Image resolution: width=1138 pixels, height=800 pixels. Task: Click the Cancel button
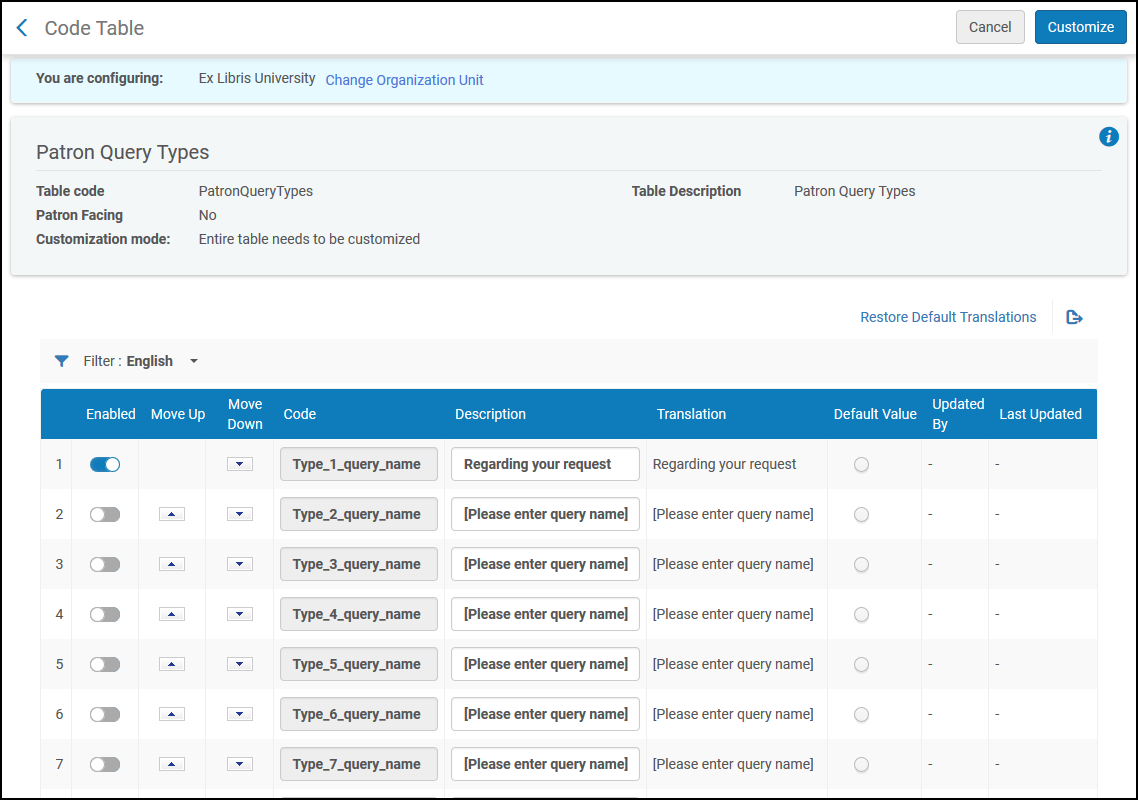pos(990,27)
